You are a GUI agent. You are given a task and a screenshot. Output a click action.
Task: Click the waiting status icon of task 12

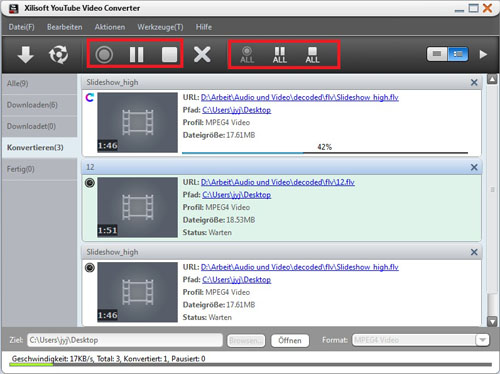[90, 183]
